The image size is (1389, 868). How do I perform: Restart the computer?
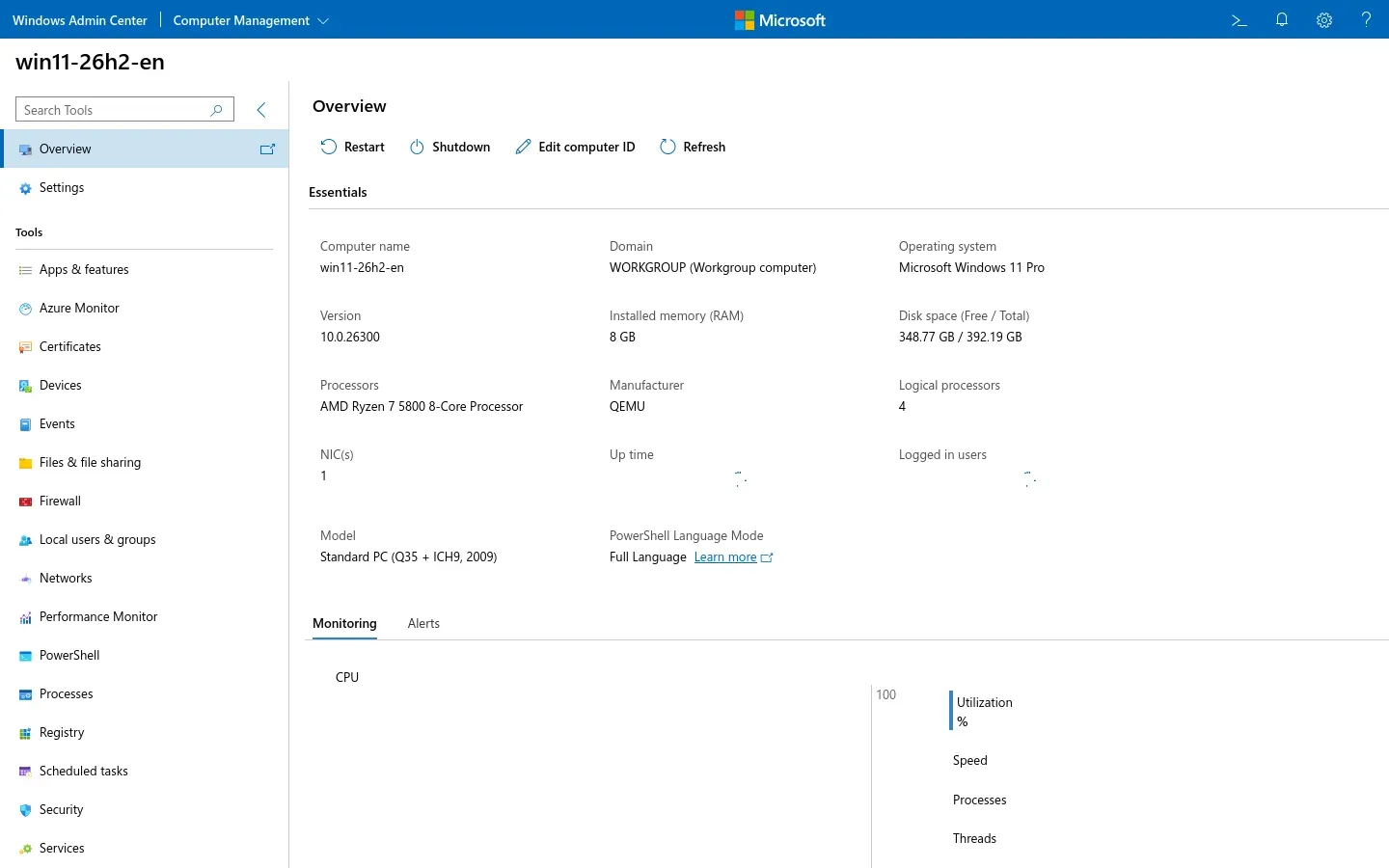(353, 147)
